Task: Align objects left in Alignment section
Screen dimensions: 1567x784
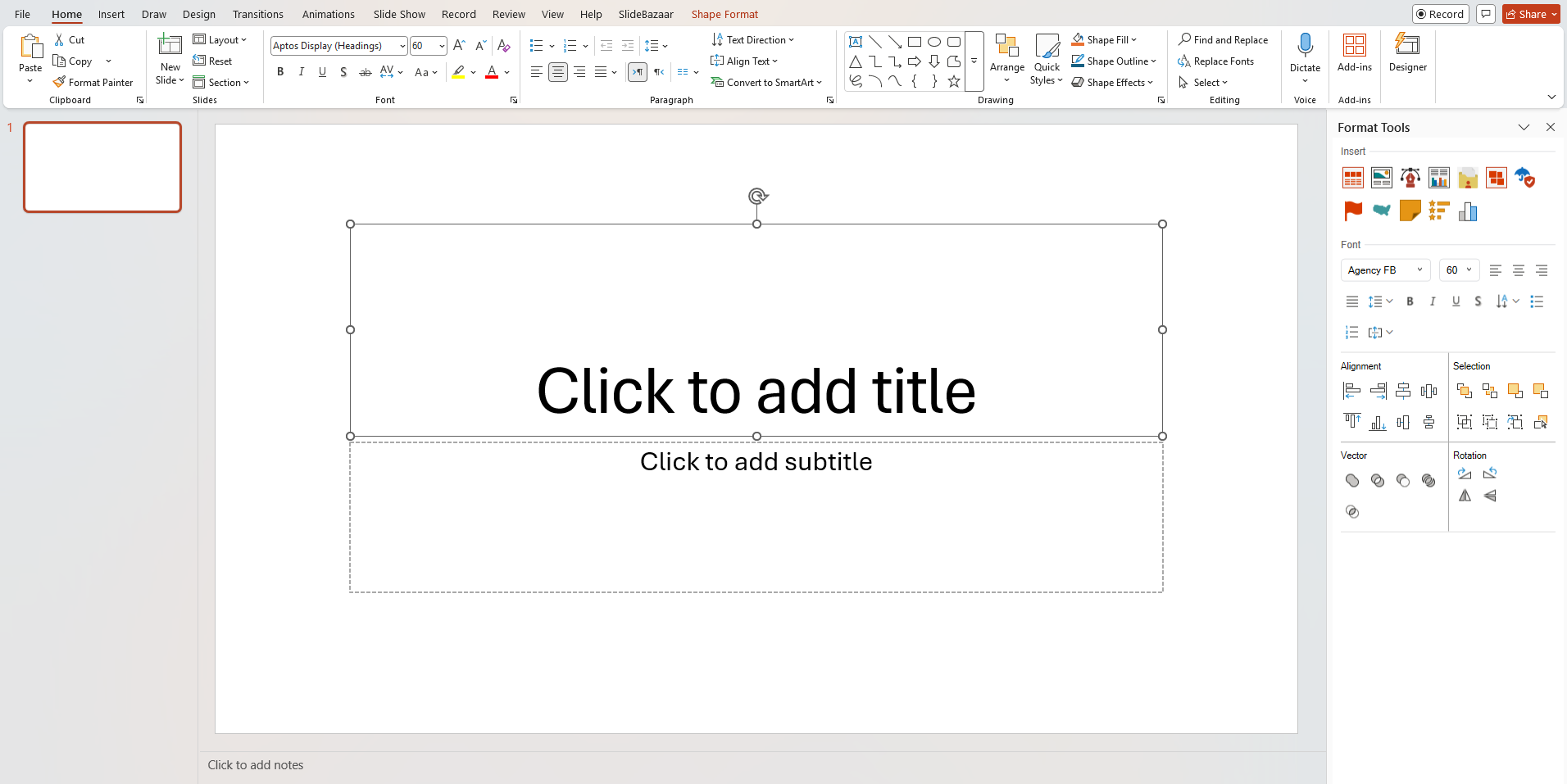Action: [x=1352, y=391]
